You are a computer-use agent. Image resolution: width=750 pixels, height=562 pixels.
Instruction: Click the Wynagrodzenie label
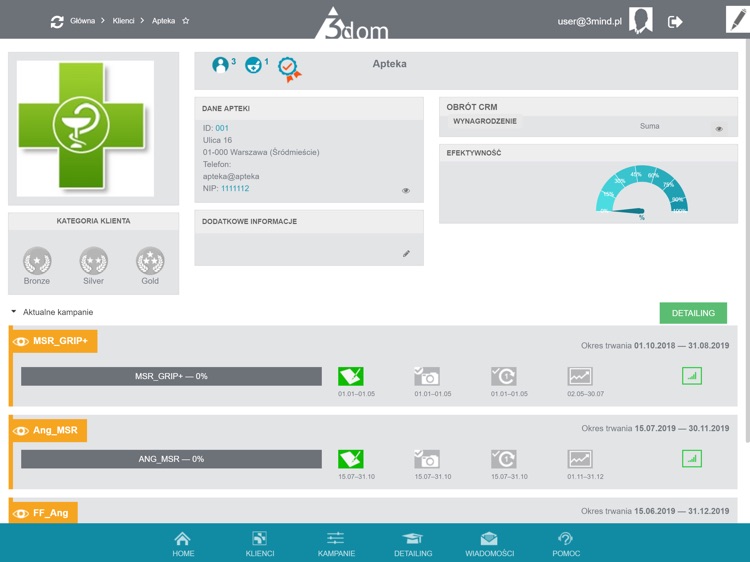[x=485, y=121]
